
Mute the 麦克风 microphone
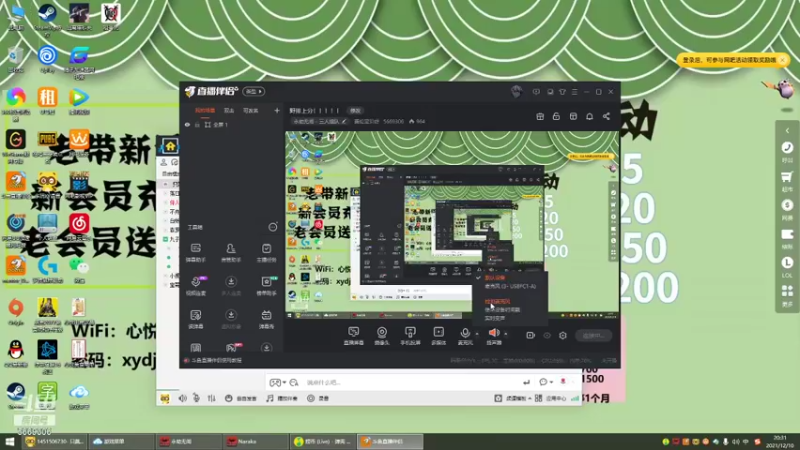tap(465, 336)
